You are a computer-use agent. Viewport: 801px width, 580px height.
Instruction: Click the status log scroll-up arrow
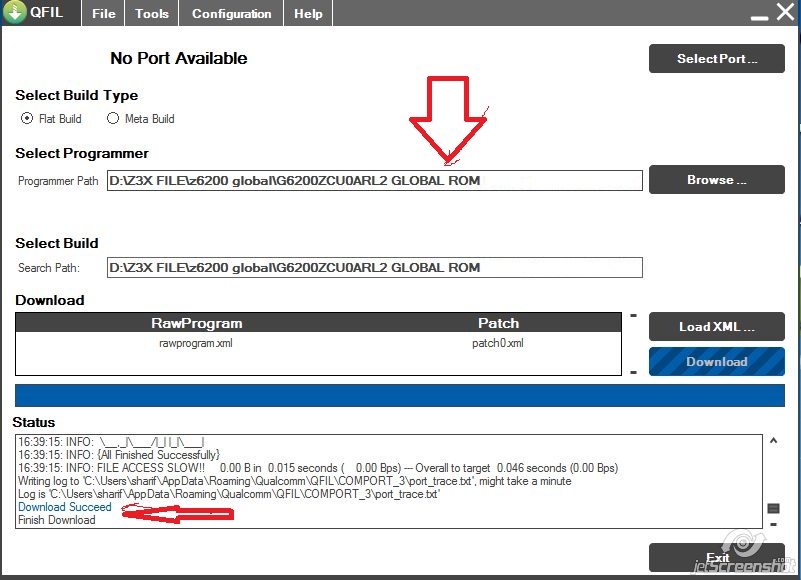[773, 440]
